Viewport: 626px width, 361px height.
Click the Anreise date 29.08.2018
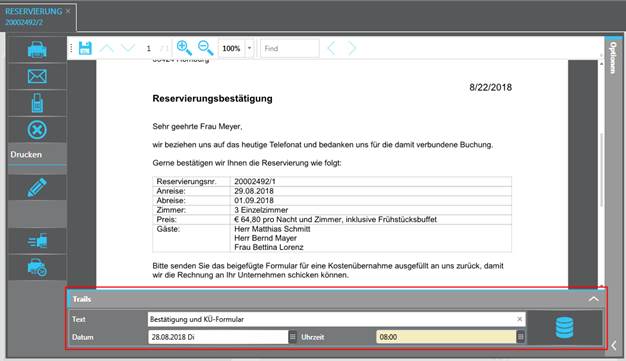254,191
